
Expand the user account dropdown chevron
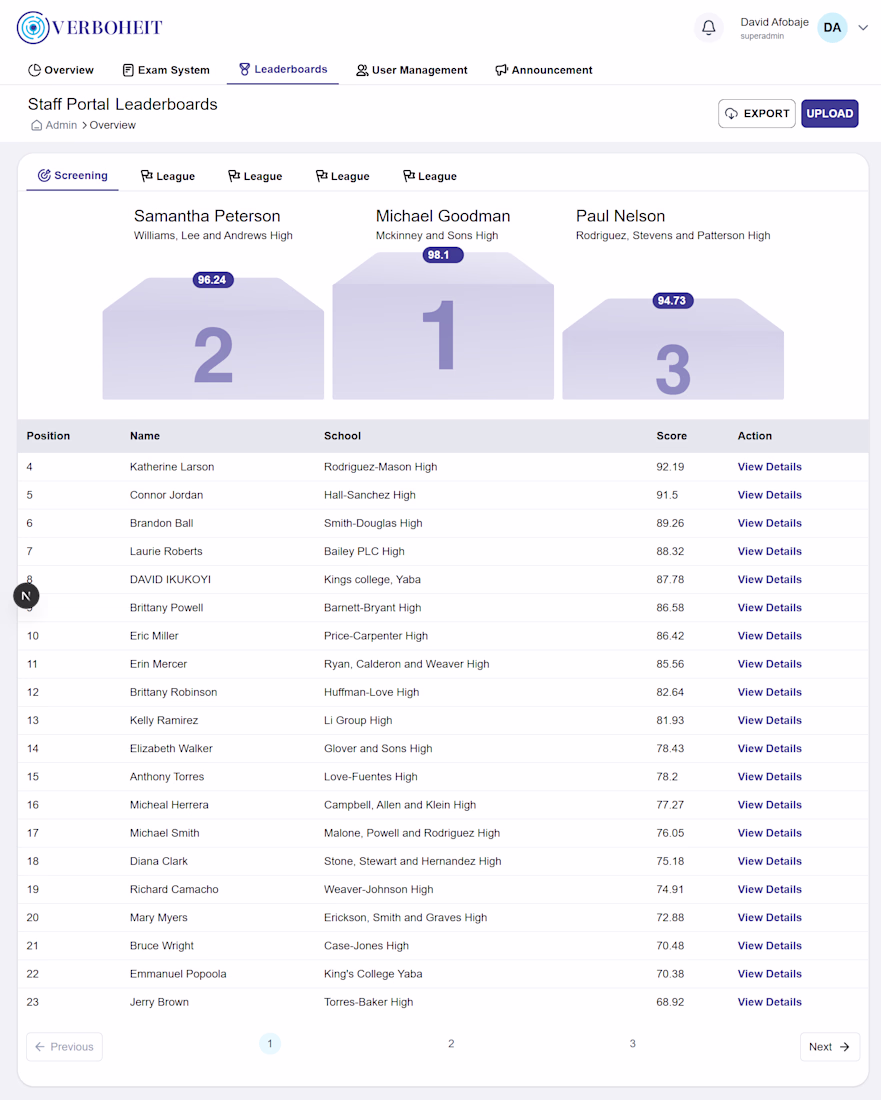863,28
